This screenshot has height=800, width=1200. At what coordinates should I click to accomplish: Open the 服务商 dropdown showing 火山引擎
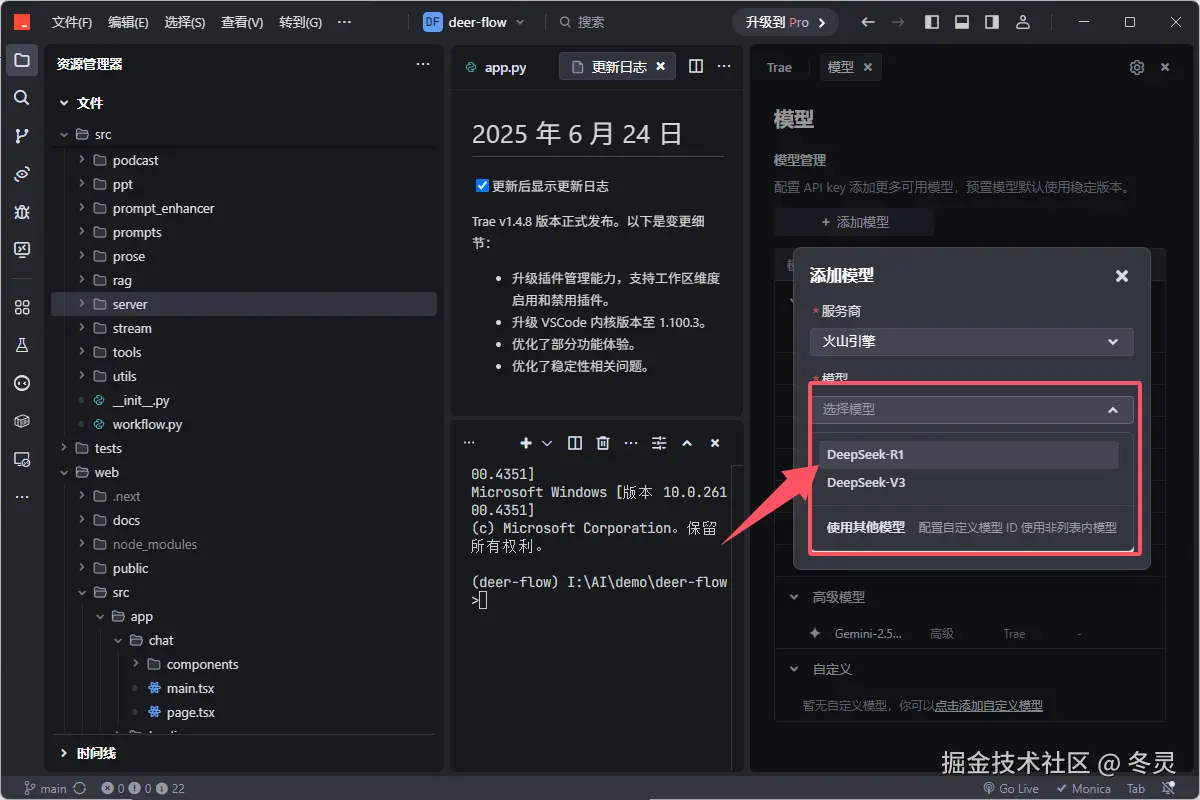pyautogui.click(x=971, y=341)
